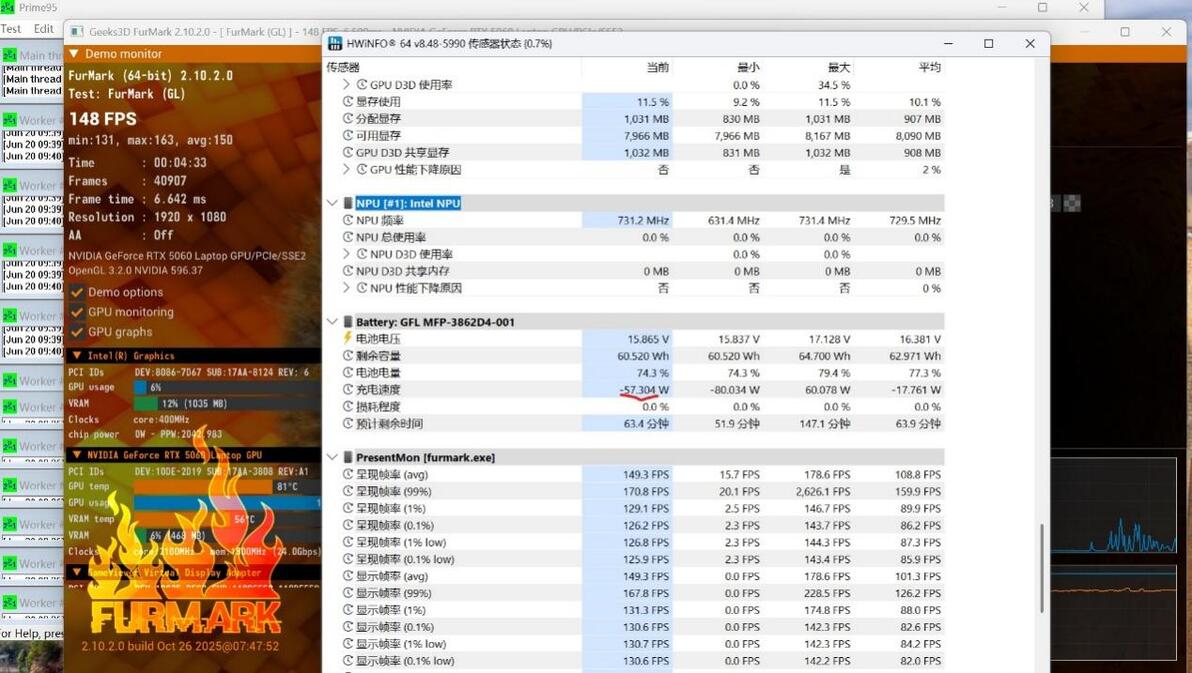Expand the GPU D3D 使用率 row
This screenshot has width=1192, height=673.
coord(347,84)
